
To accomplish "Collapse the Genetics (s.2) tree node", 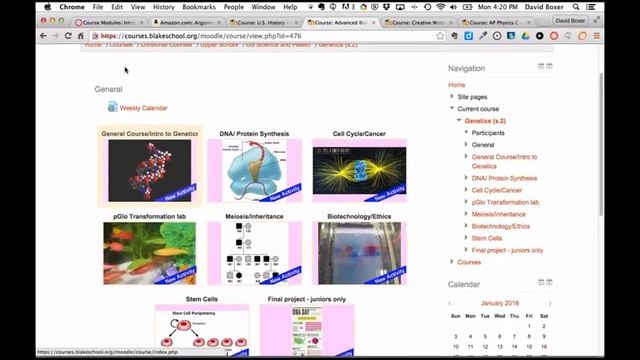I will coord(459,120).
